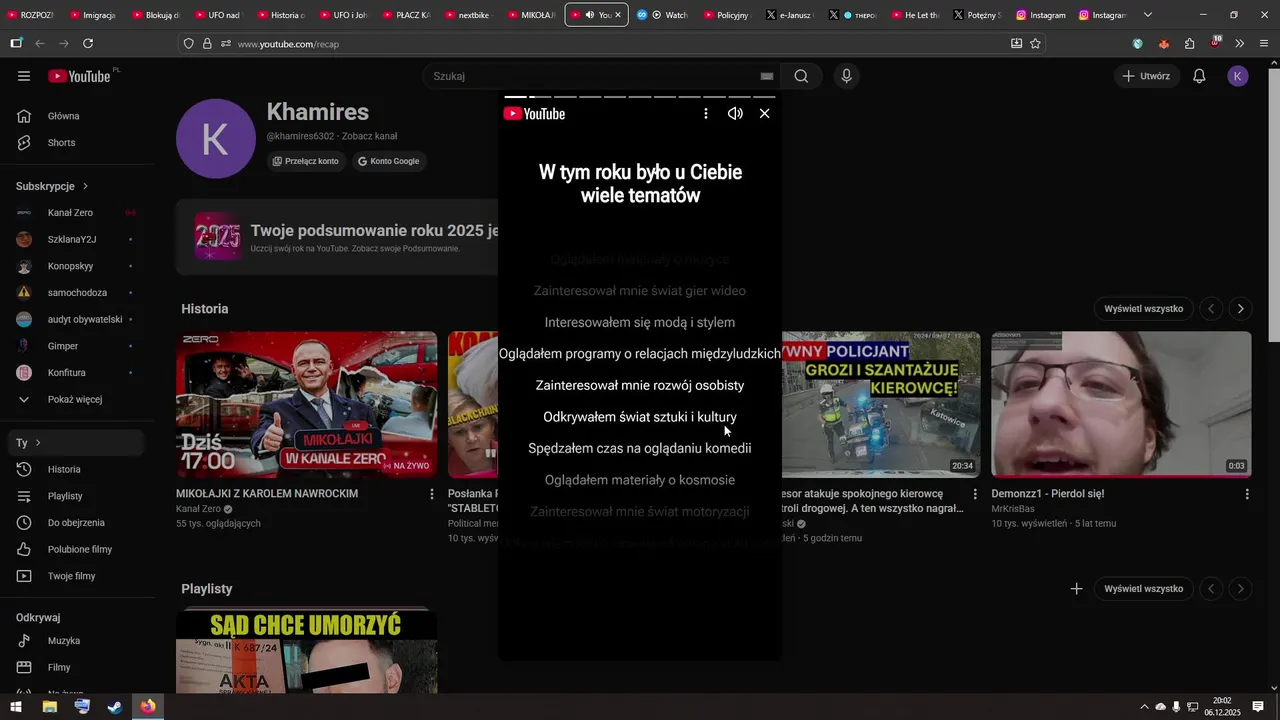Click Wyświetl wszystko for Historia
Image resolution: width=1280 pixels, height=720 pixels.
1143,309
